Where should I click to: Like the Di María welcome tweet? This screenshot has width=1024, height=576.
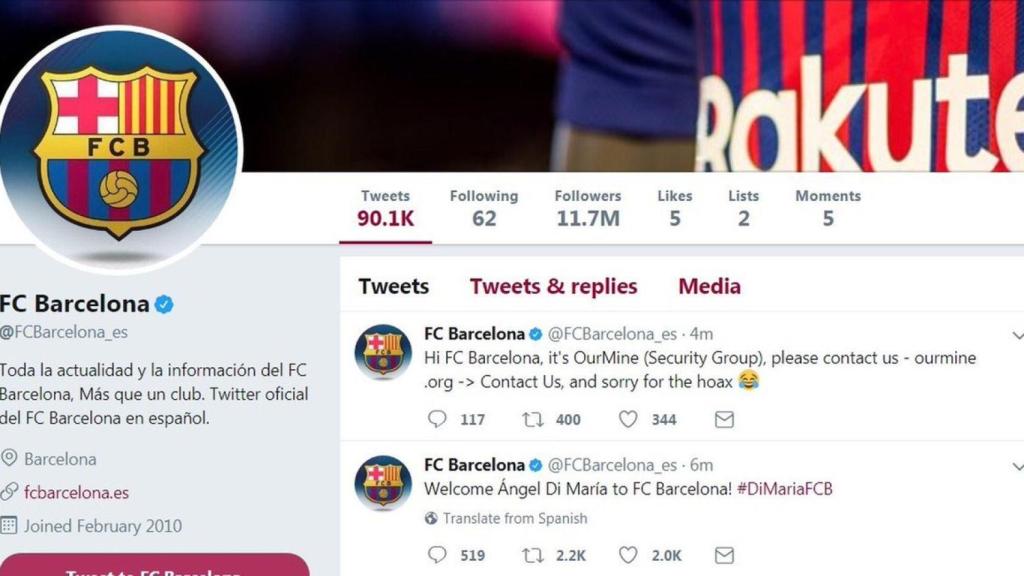pyautogui.click(x=627, y=555)
